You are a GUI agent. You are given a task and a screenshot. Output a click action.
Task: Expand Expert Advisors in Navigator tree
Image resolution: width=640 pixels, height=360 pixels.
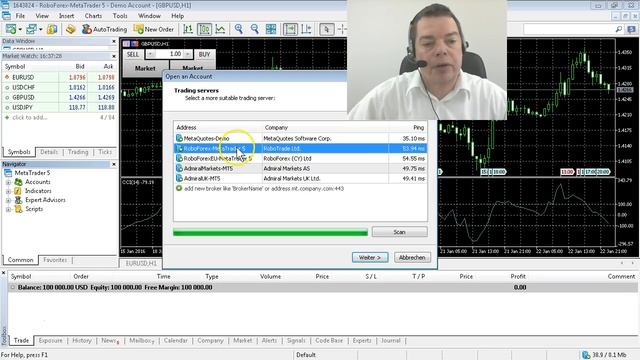8,200
